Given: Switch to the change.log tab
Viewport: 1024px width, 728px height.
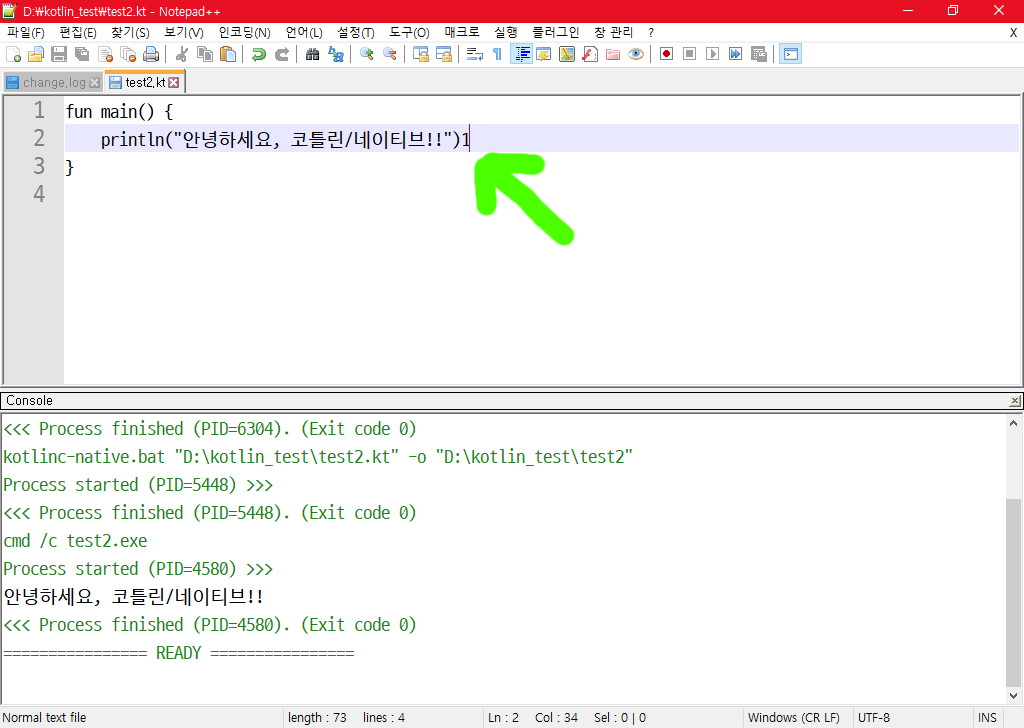Looking at the screenshot, I should [54, 82].
